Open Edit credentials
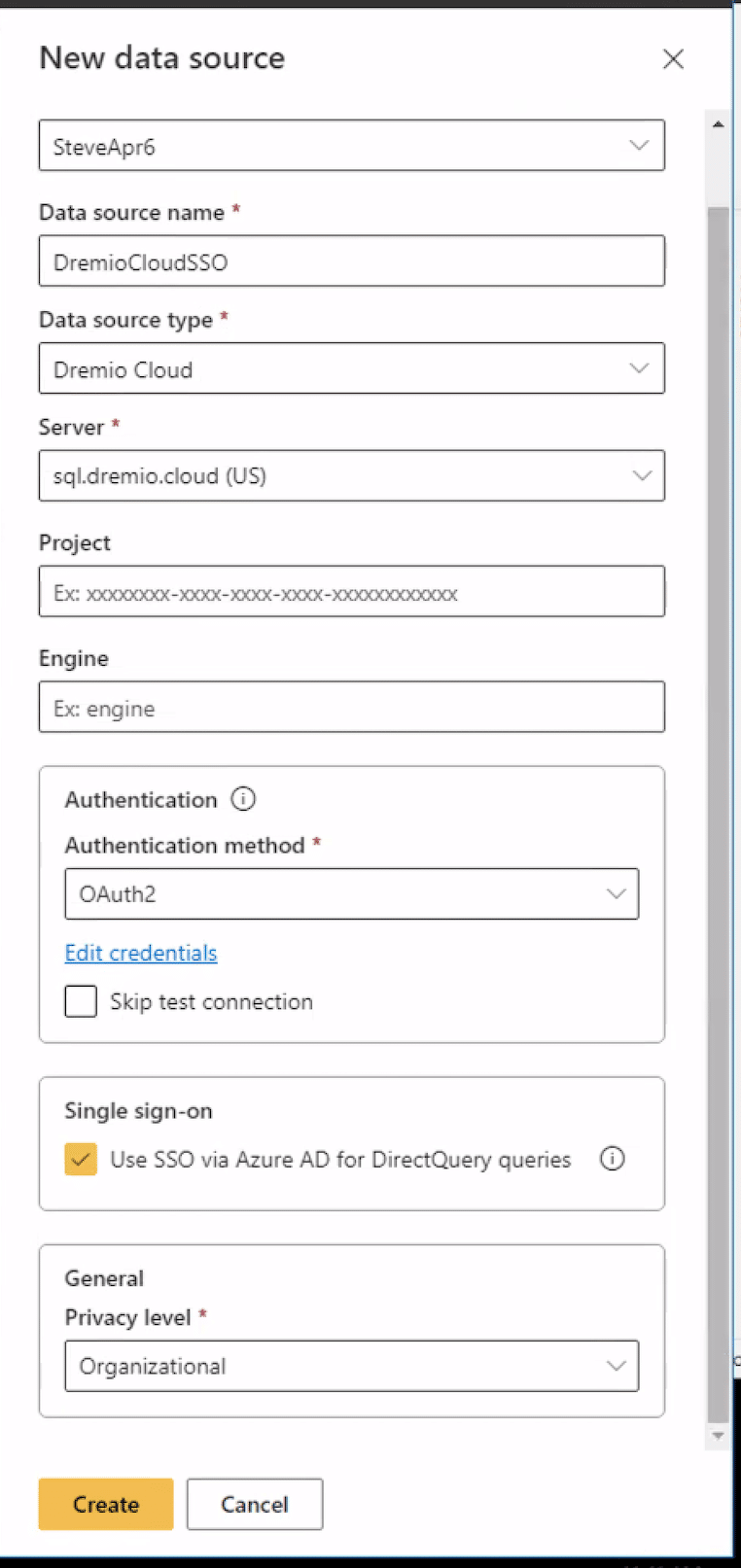This screenshot has width=741, height=1568. (x=140, y=953)
